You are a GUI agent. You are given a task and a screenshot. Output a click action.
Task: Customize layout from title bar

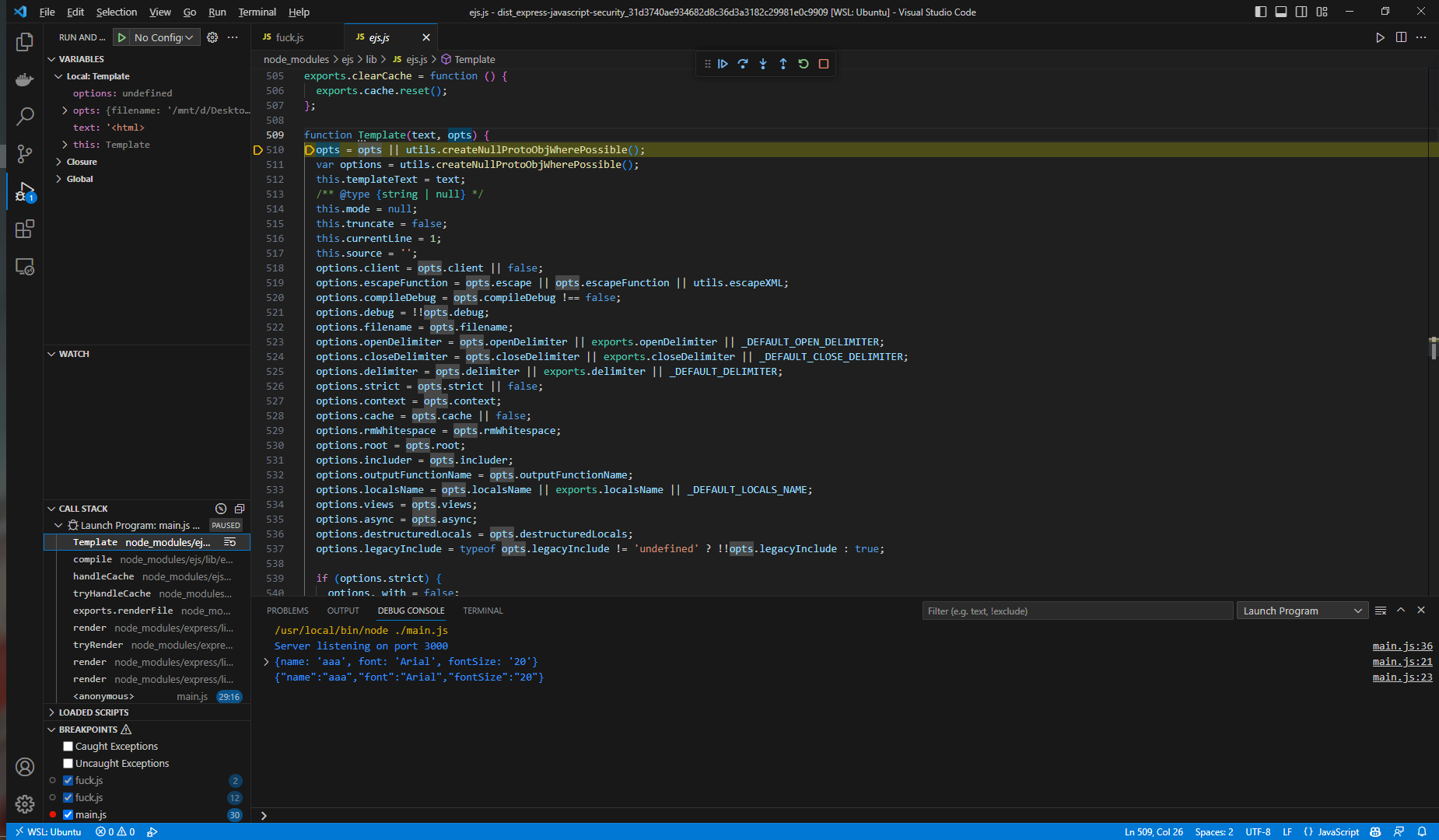[1322, 12]
